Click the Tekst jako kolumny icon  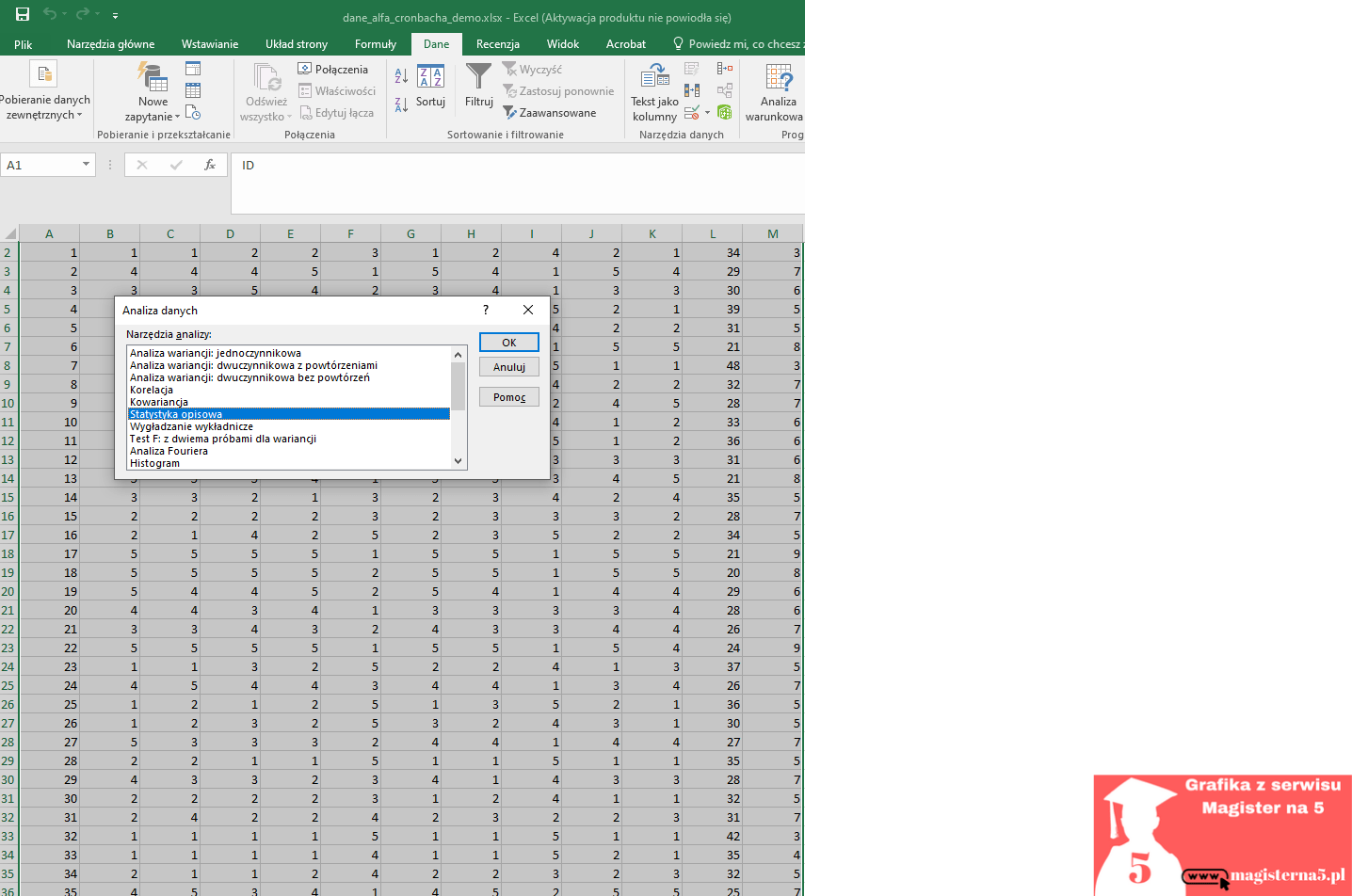pyautogui.click(x=654, y=77)
